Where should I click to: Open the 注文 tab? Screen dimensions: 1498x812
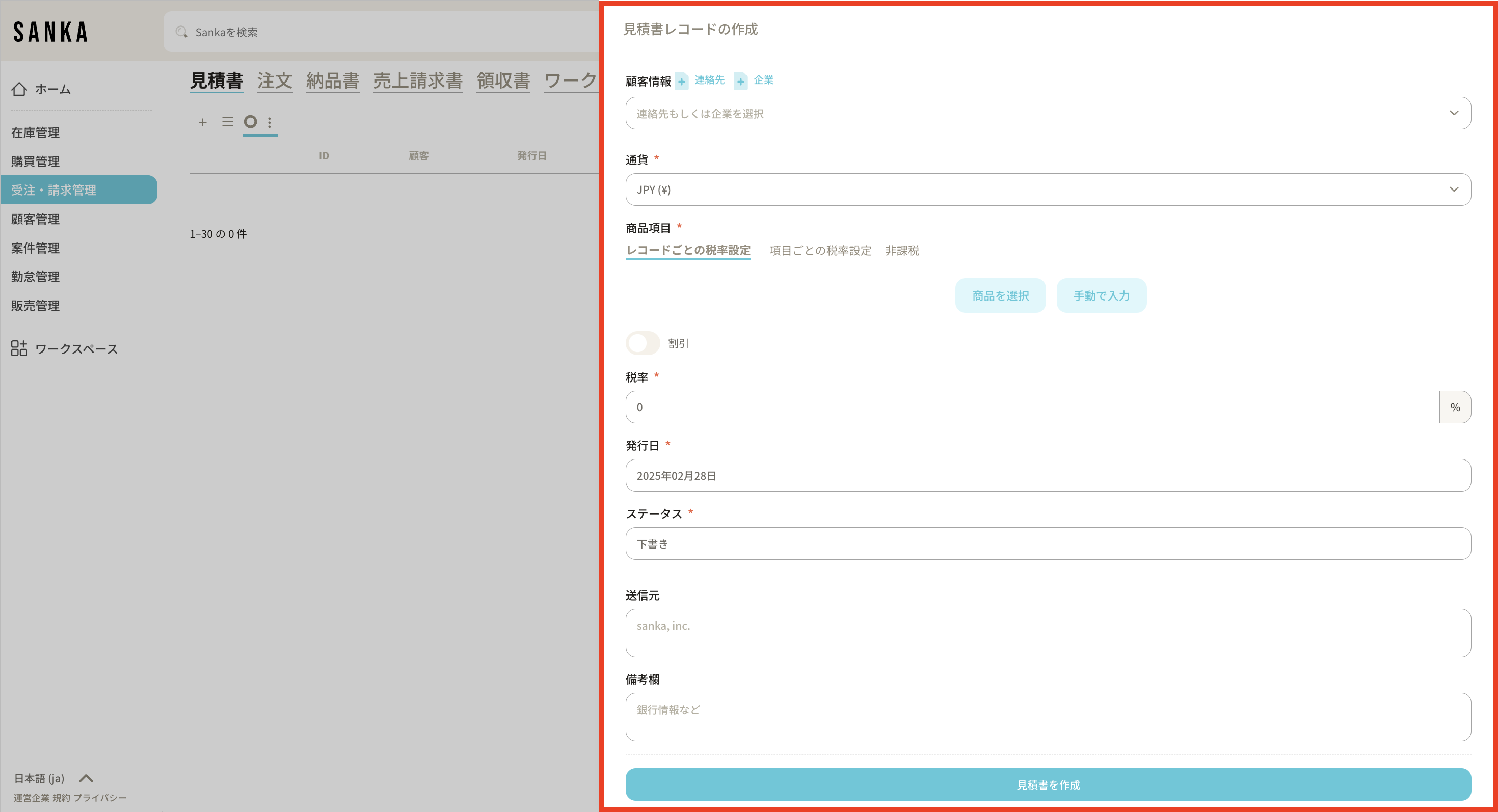[275, 81]
